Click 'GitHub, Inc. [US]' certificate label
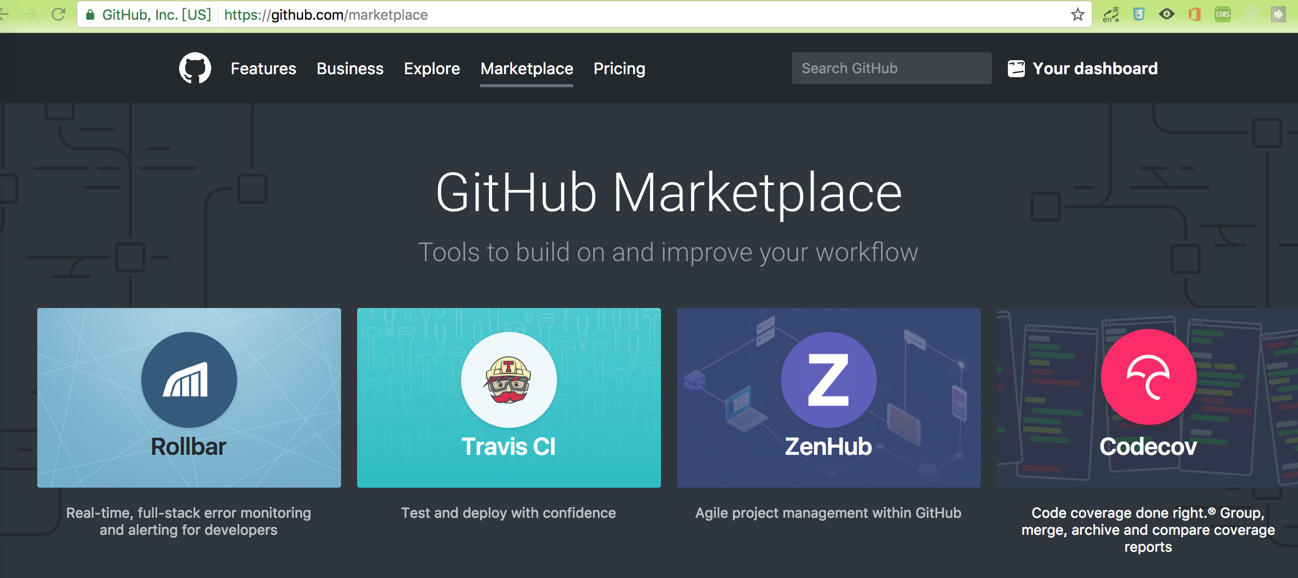 click(x=157, y=15)
